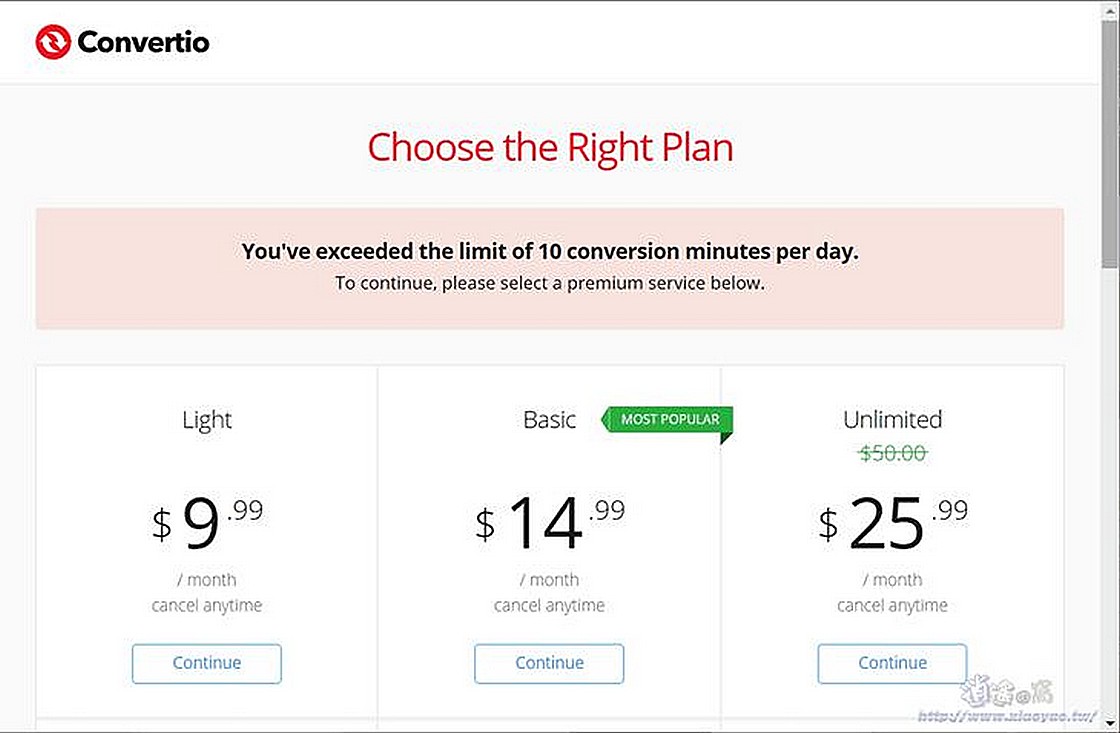Click cancel anytime text under Basic plan
This screenshot has height=733, width=1120.
(549, 606)
